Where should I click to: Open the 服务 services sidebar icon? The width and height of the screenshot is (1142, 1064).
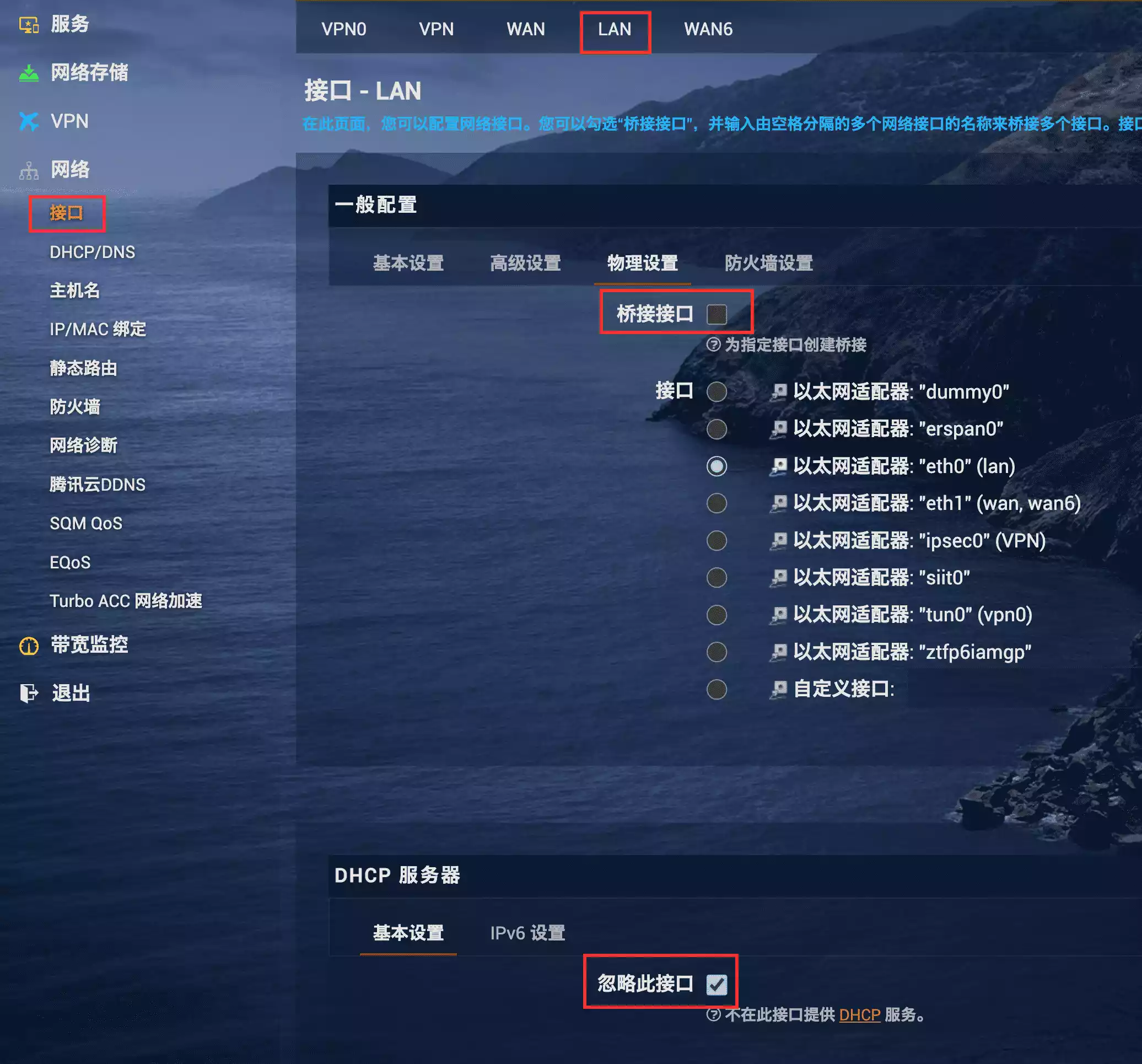coord(29,24)
